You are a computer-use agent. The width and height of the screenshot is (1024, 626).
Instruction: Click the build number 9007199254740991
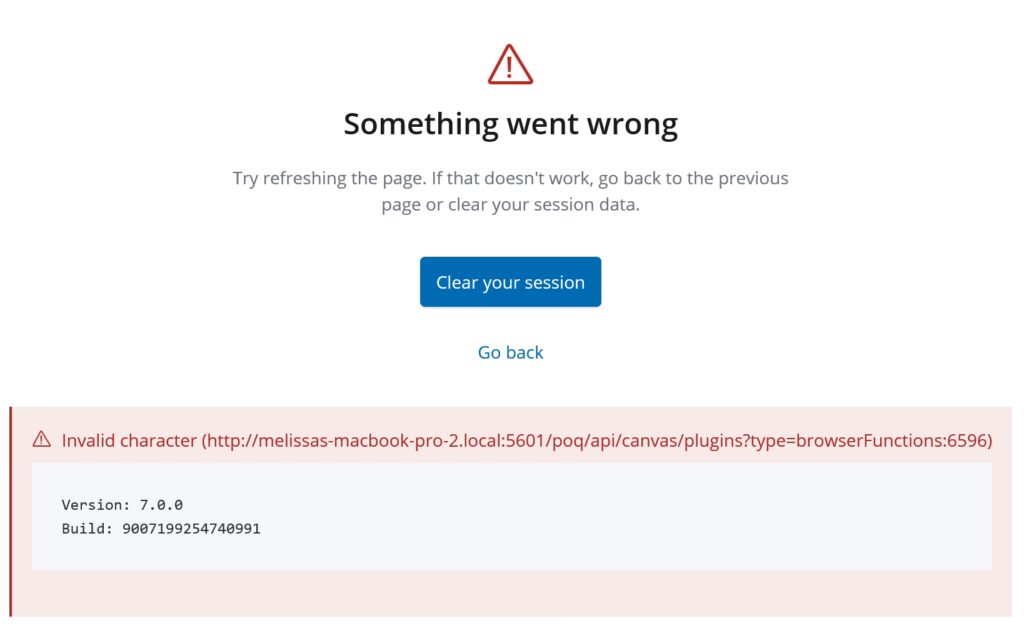click(x=191, y=529)
